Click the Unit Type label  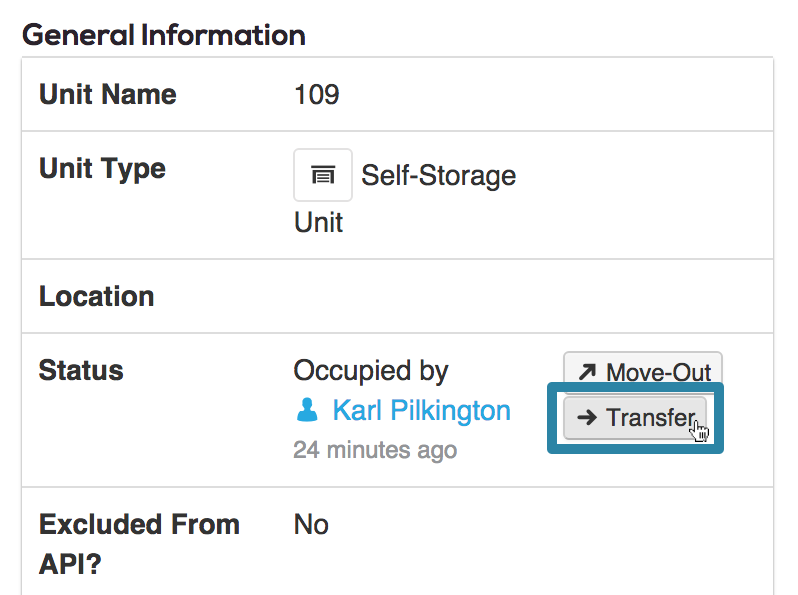click(102, 168)
